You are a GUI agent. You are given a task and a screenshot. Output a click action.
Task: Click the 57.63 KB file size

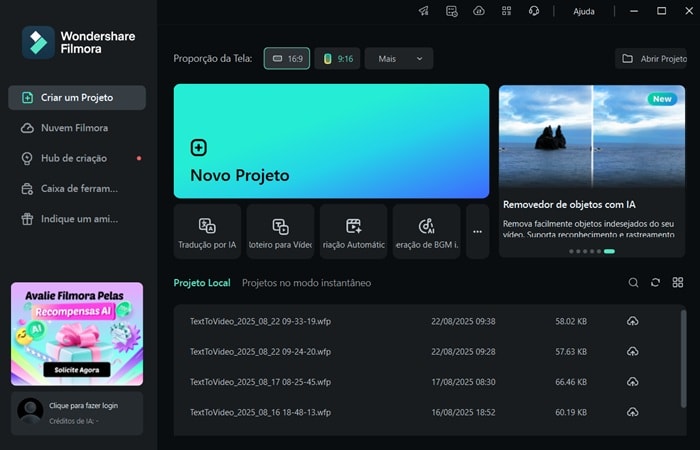pyautogui.click(x=571, y=352)
